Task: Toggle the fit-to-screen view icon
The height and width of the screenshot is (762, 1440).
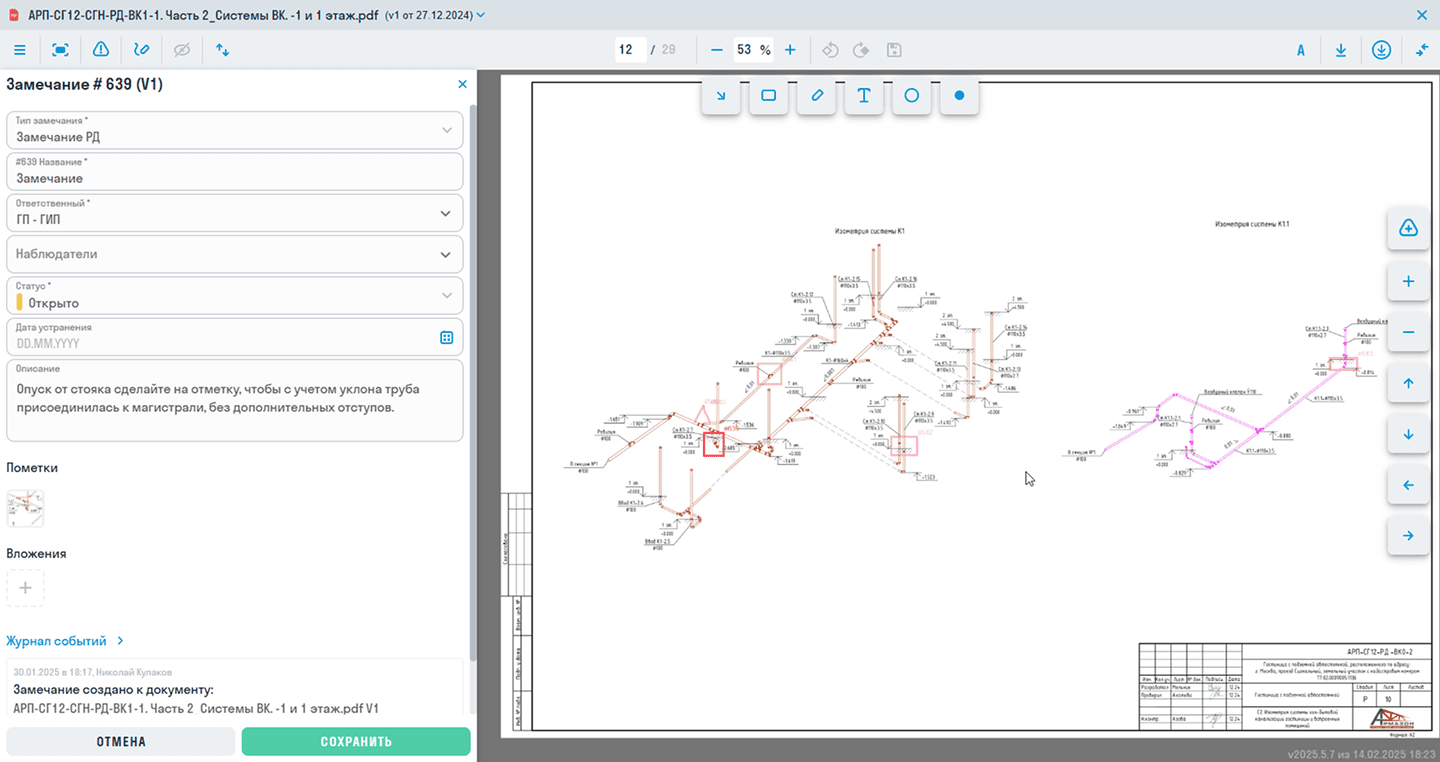Action: click(x=60, y=50)
